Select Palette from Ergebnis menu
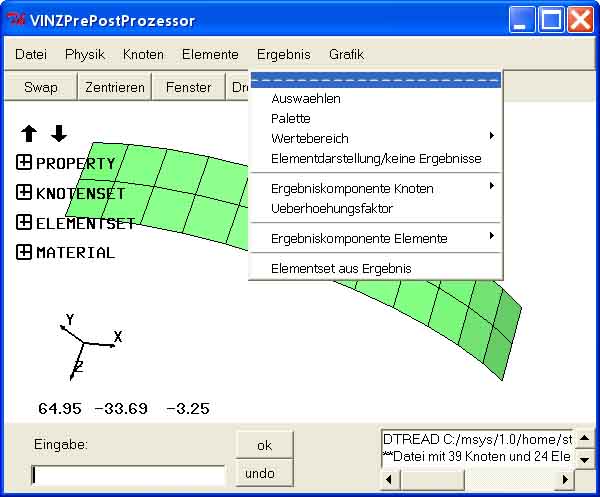The height and width of the screenshot is (497, 600). coord(291,118)
